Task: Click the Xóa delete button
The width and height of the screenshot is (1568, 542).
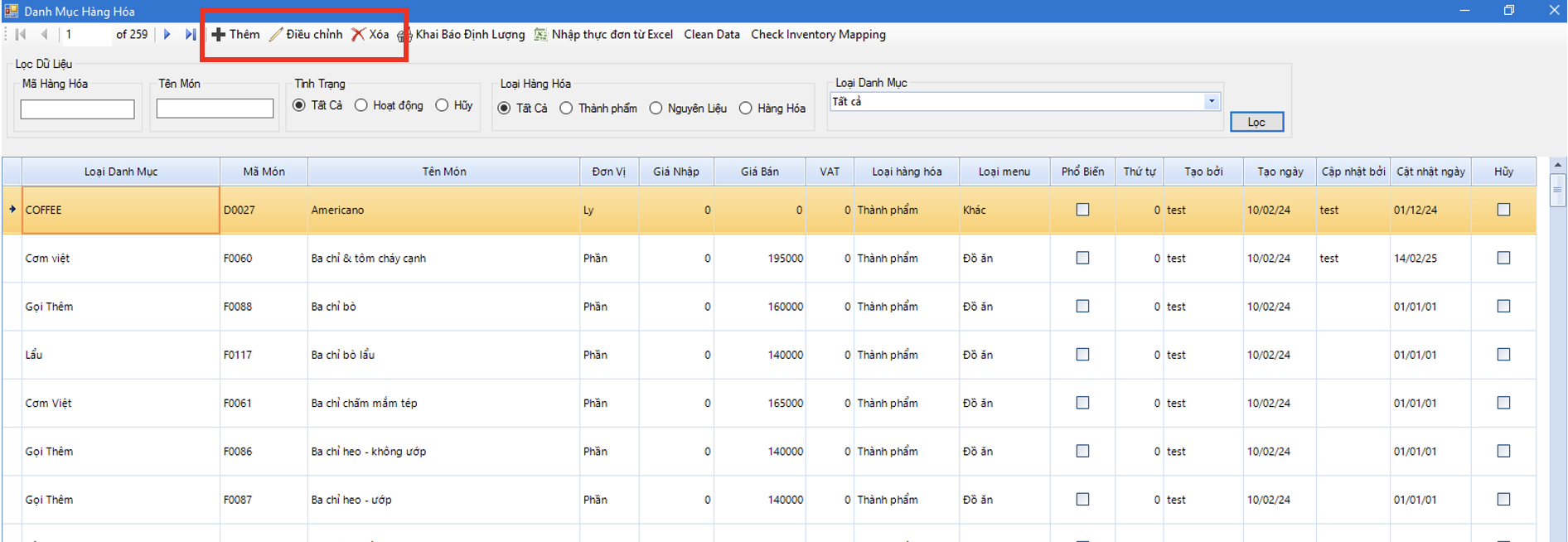Action: (370, 34)
